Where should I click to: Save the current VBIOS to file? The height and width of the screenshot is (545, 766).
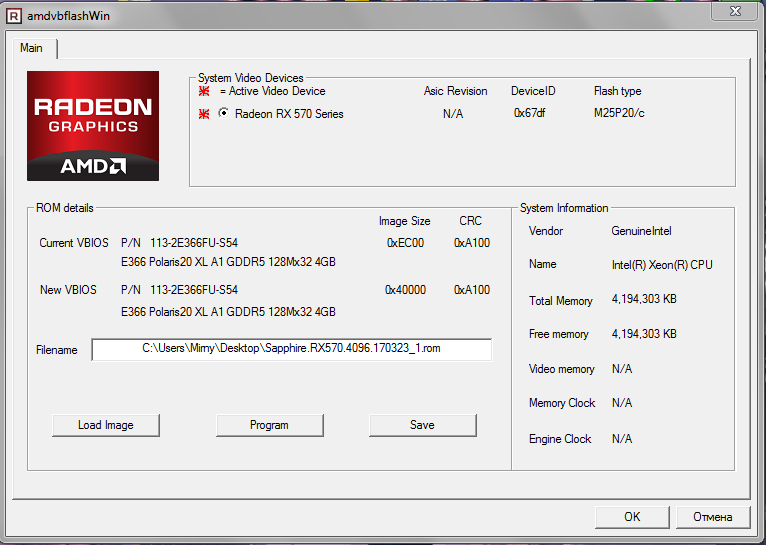coord(422,425)
